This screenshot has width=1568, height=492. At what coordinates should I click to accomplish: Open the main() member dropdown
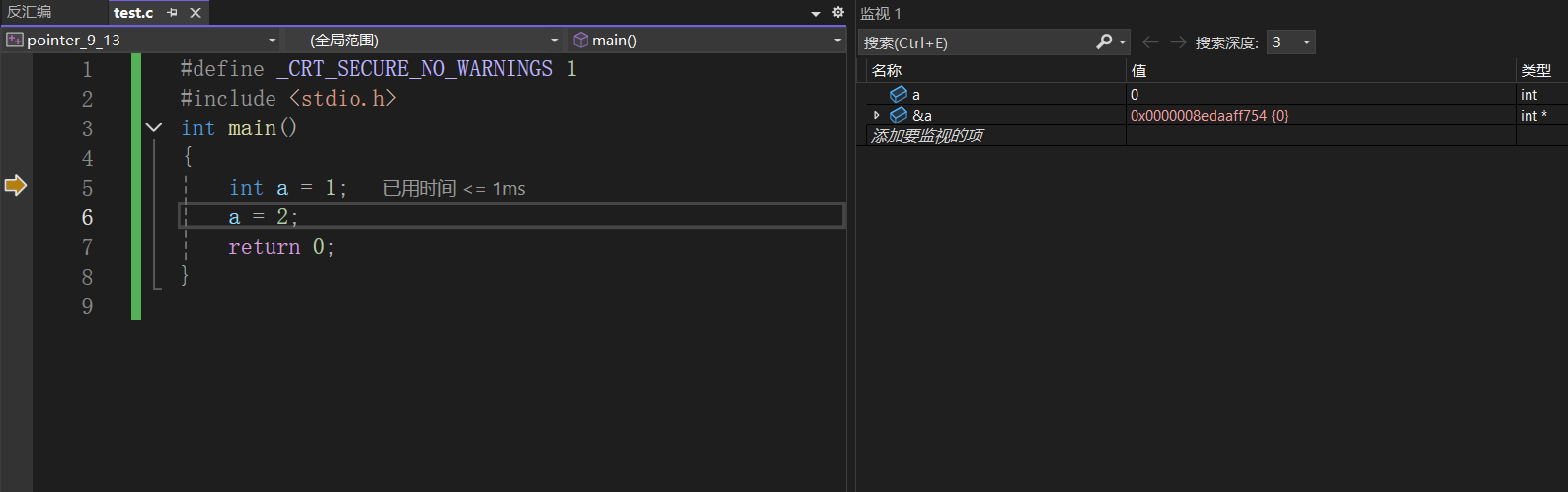point(837,41)
